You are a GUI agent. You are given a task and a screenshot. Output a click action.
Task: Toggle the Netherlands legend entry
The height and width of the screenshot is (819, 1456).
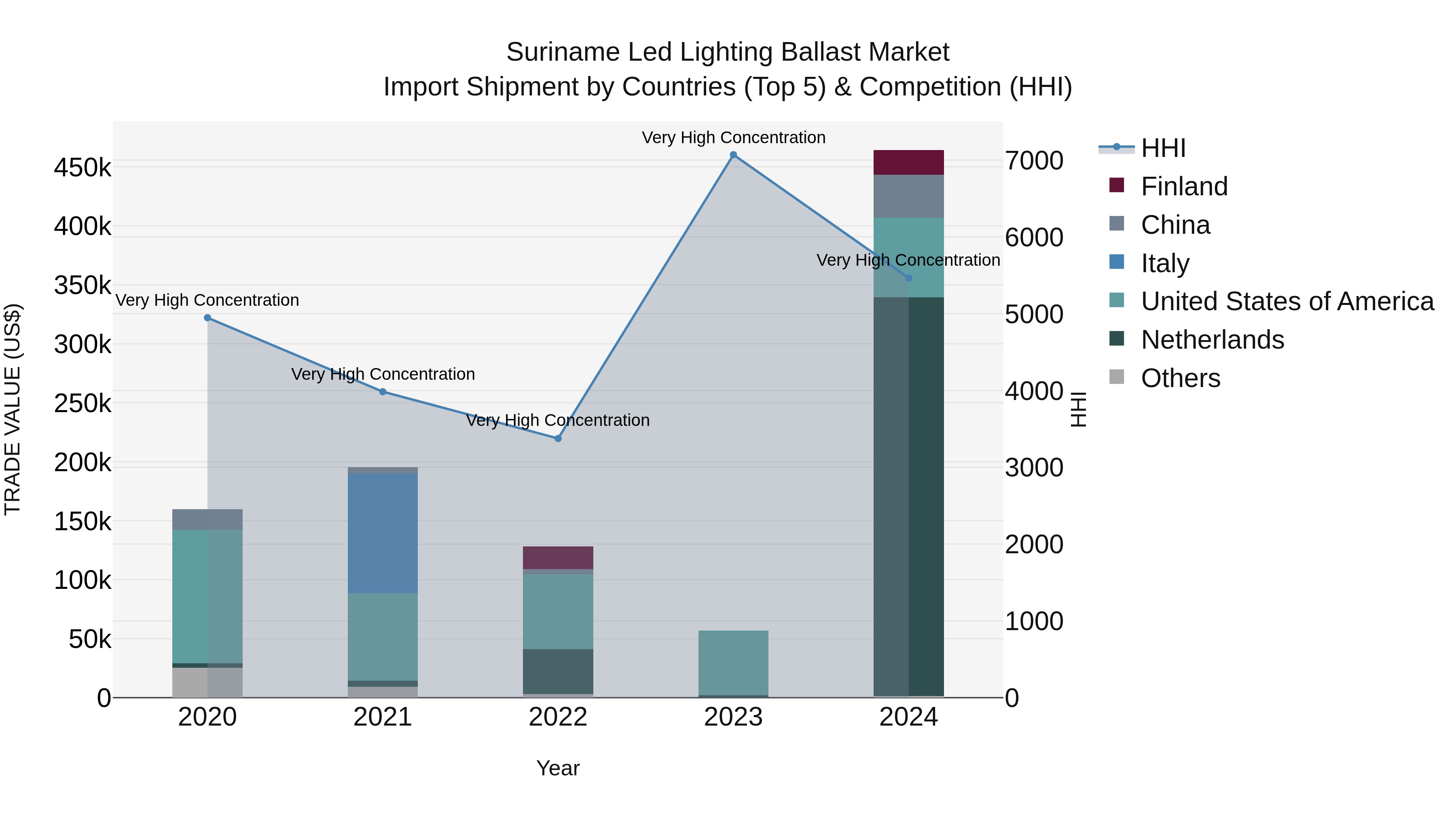(x=1197, y=339)
